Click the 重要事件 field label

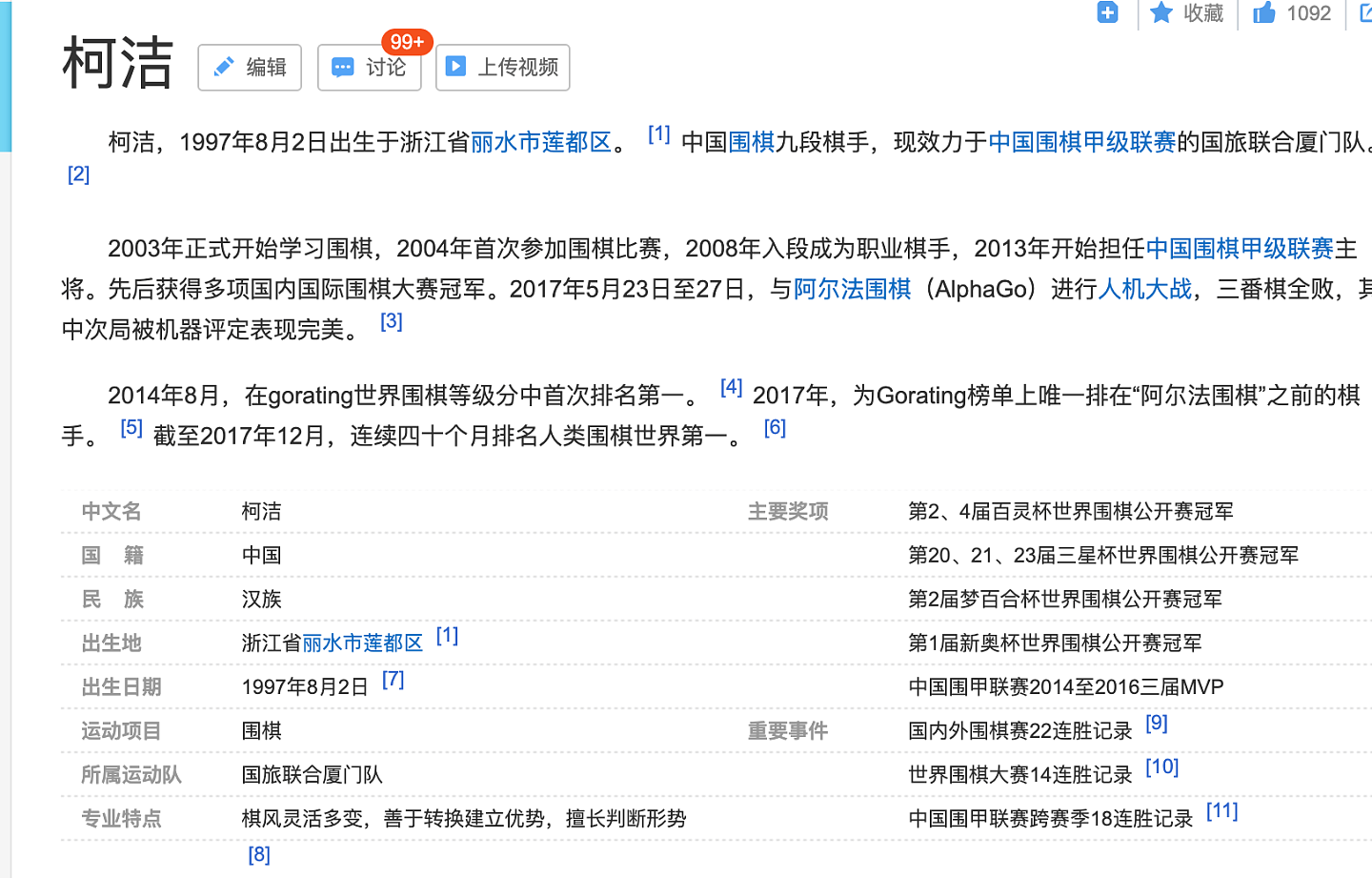[x=788, y=731]
